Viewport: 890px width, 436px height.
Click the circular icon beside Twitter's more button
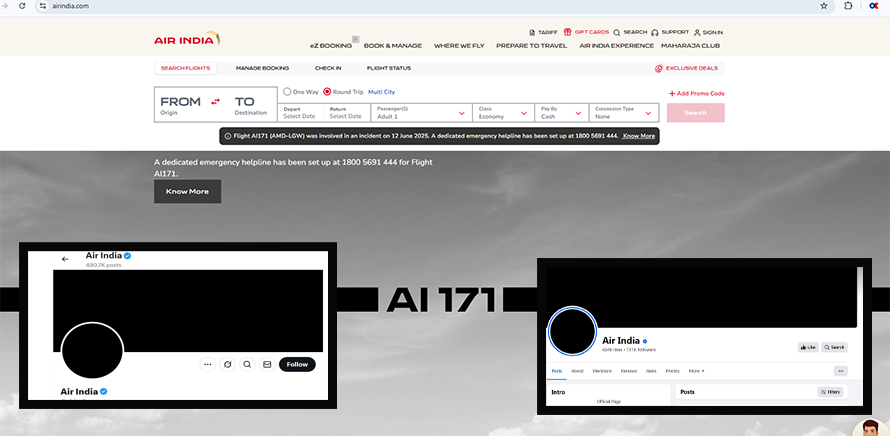227,364
